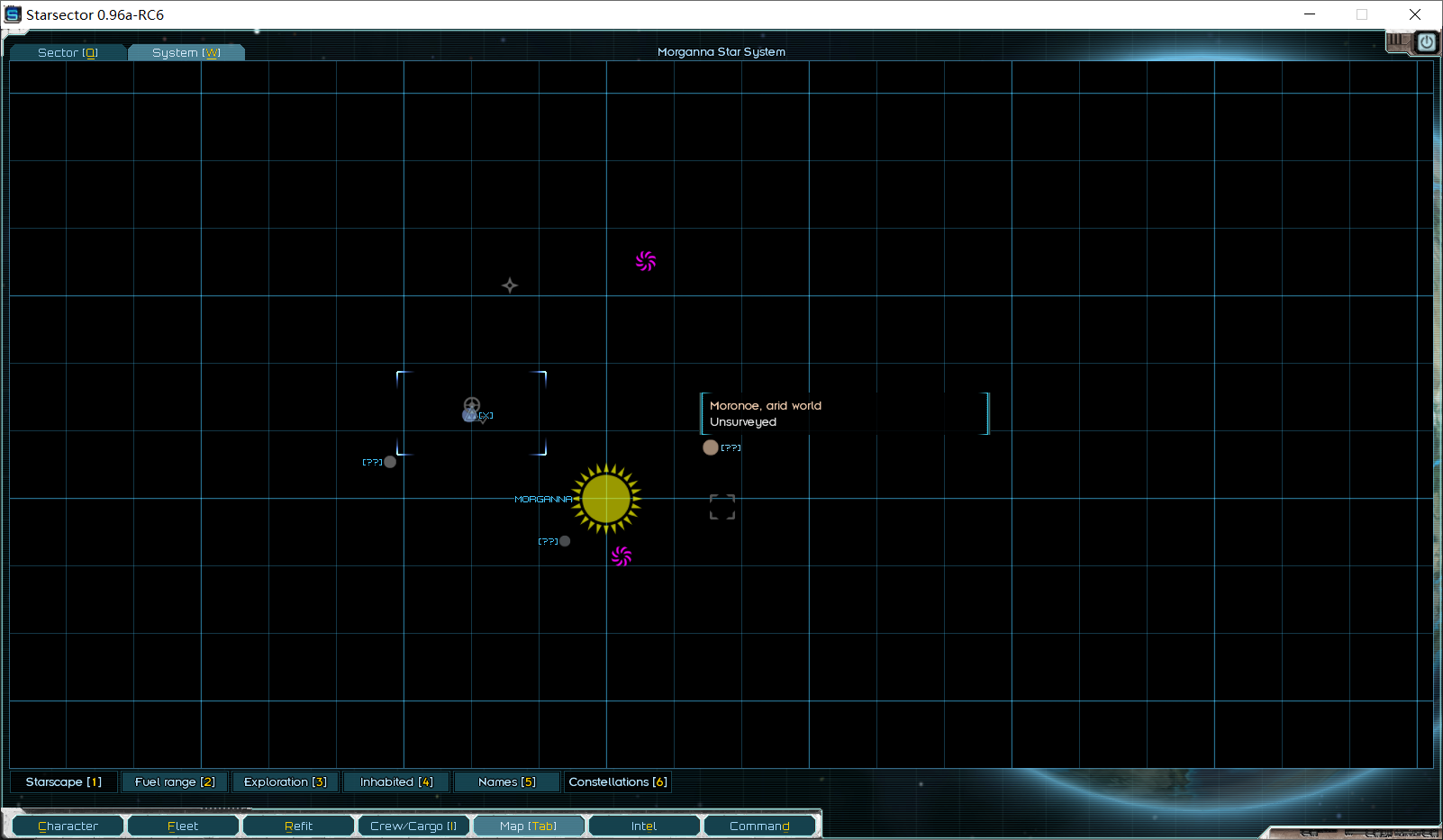Toggle the Starscape map filter
This screenshot has width=1443, height=840.
(x=64, y=781)
